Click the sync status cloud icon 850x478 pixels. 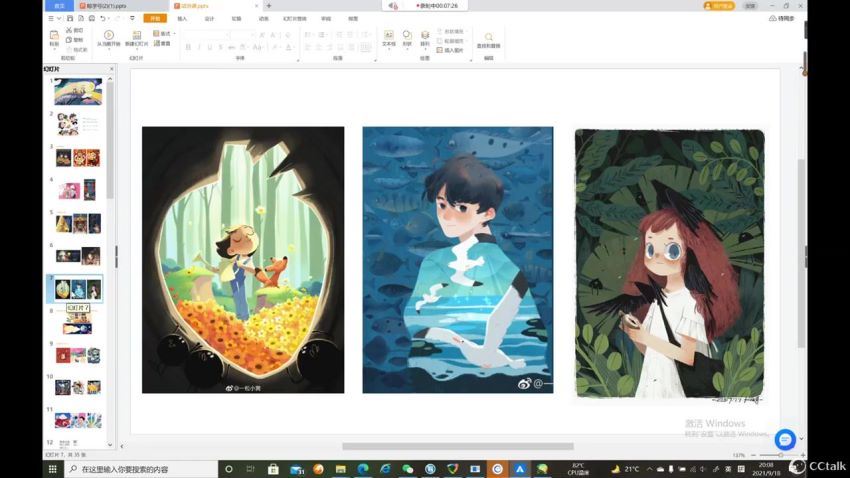coord(772,18)
